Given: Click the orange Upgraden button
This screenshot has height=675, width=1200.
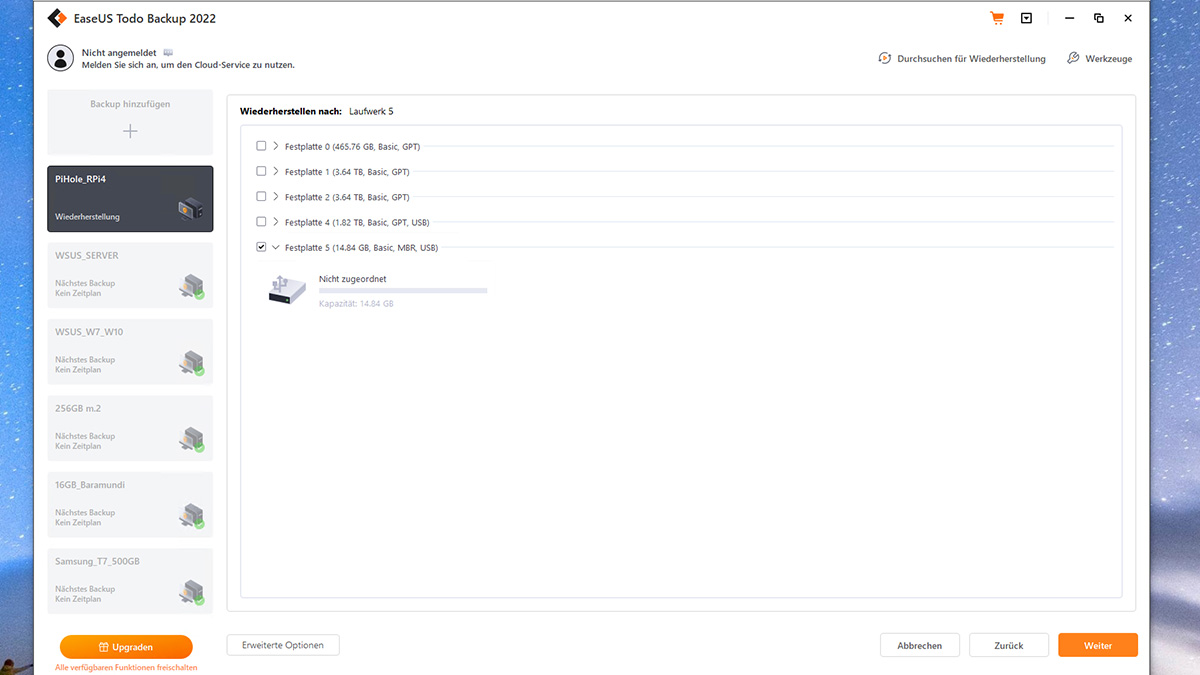Looking at the screenshot, I should 126,647.
